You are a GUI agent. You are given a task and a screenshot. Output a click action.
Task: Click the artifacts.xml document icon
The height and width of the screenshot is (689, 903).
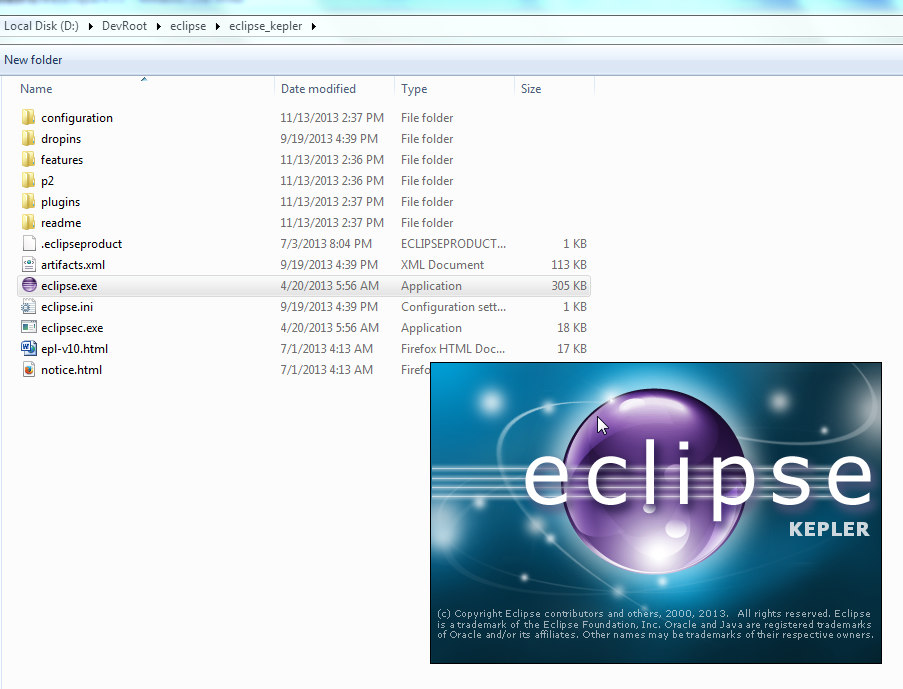tap(29, 264)
